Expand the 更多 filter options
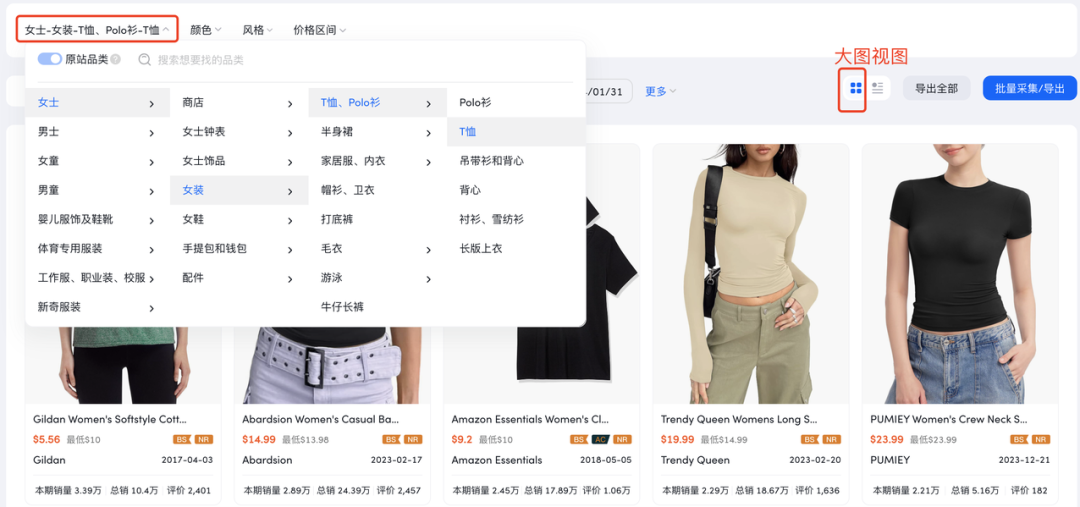 [661, 91]
